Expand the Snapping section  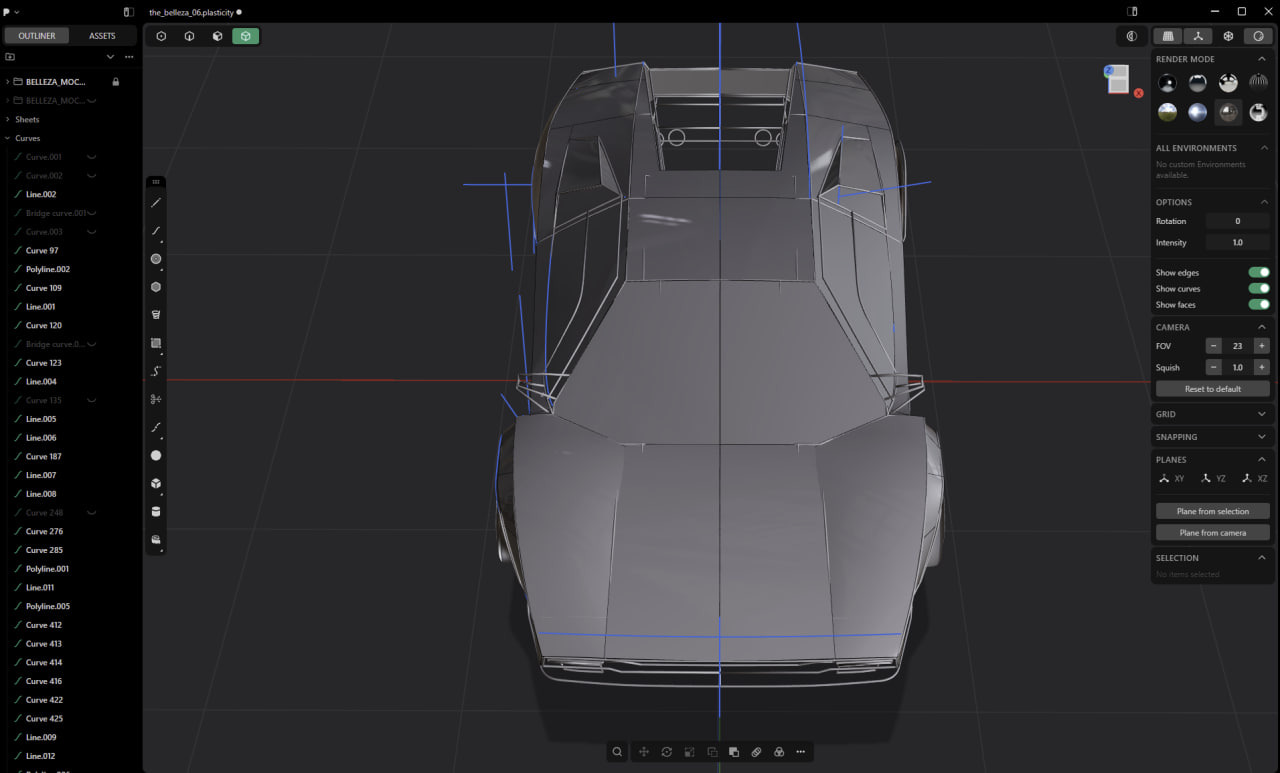coord(1212,437)
